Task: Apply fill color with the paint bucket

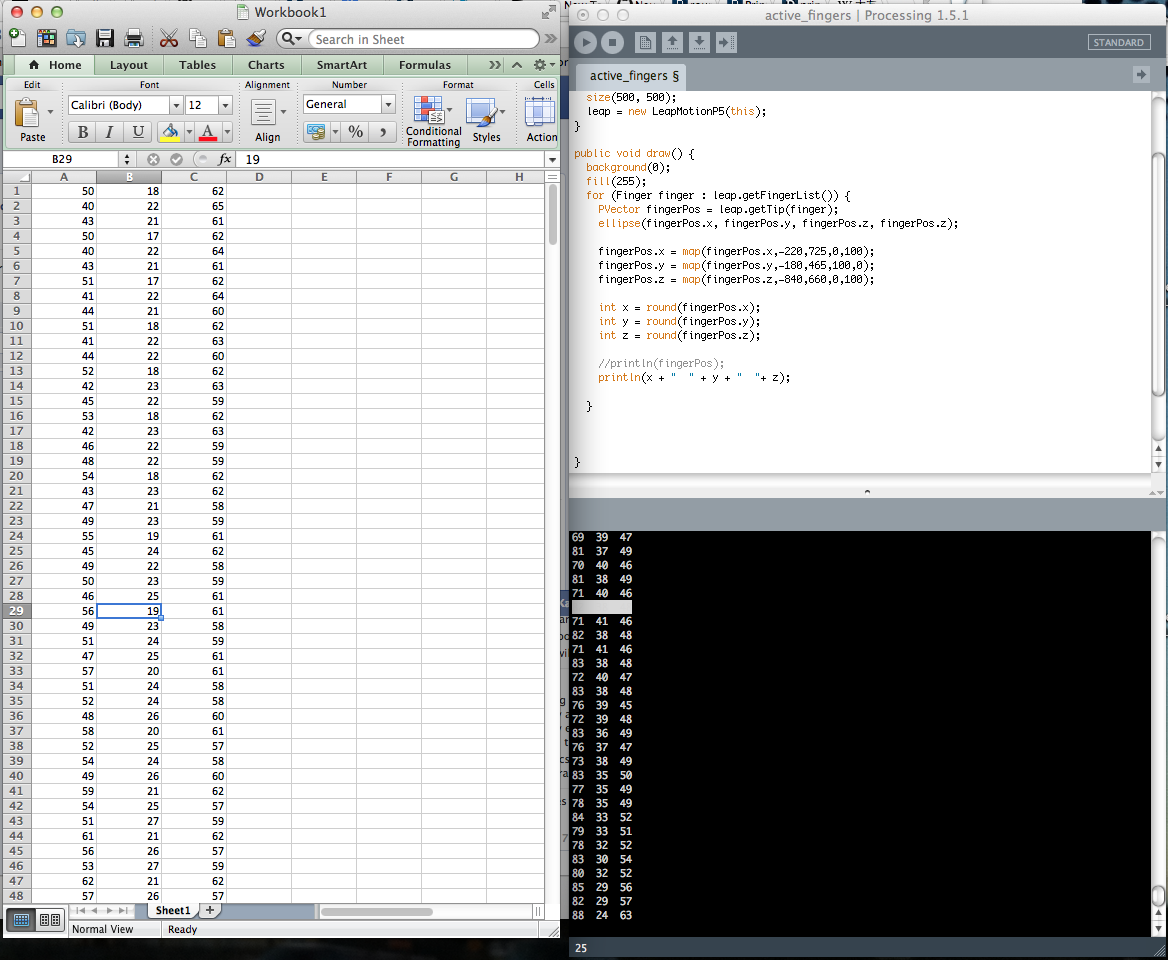Action: tap(170, 132)
